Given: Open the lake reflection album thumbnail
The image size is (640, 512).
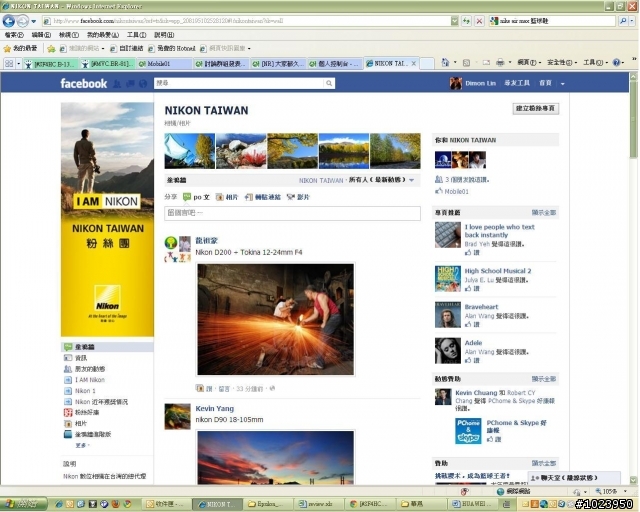Looking at the screenshot, I should [344, 151].
